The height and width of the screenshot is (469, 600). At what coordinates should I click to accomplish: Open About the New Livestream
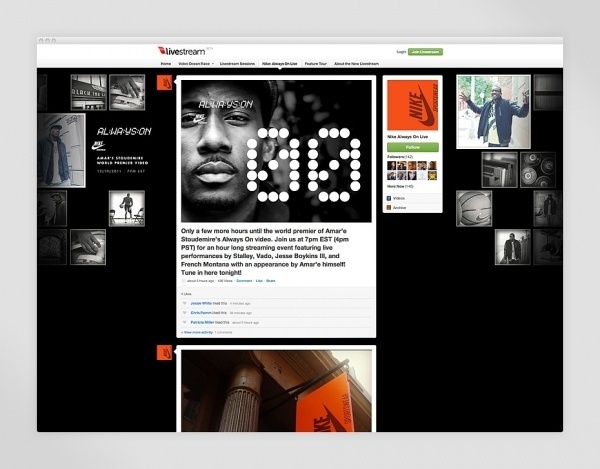(356, 64)
